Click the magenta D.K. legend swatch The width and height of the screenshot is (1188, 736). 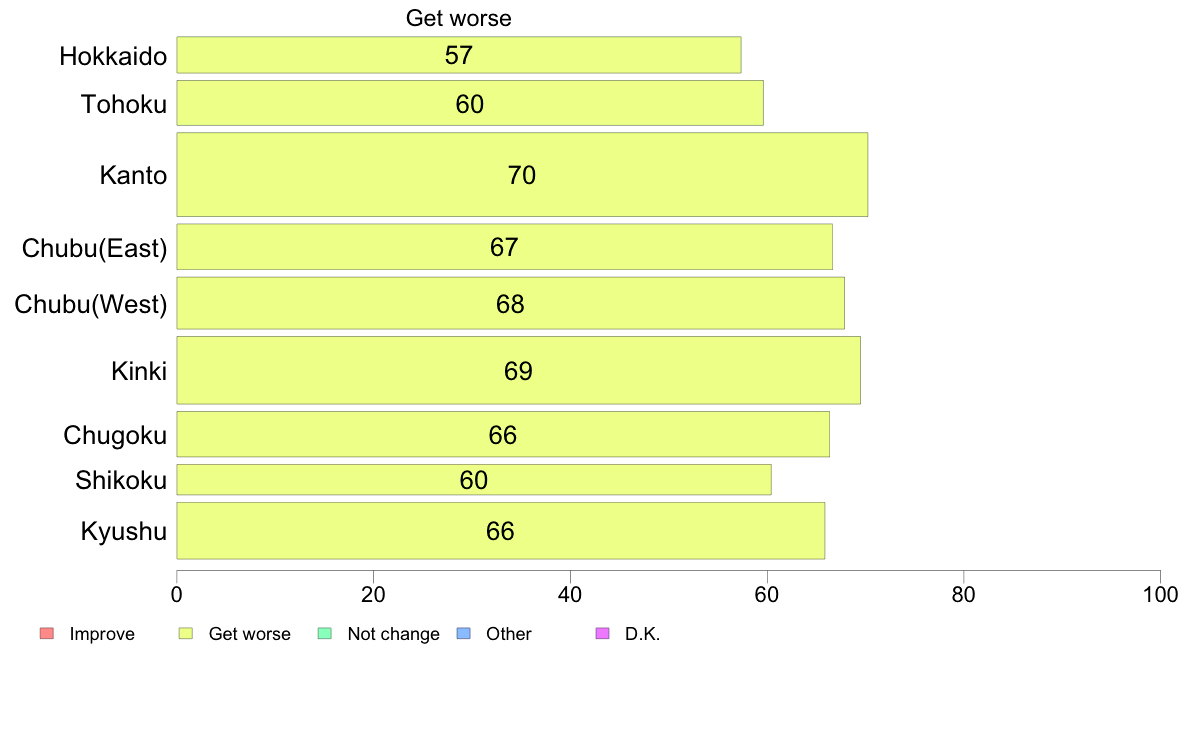pyautogui.click(x=603, y=634)
